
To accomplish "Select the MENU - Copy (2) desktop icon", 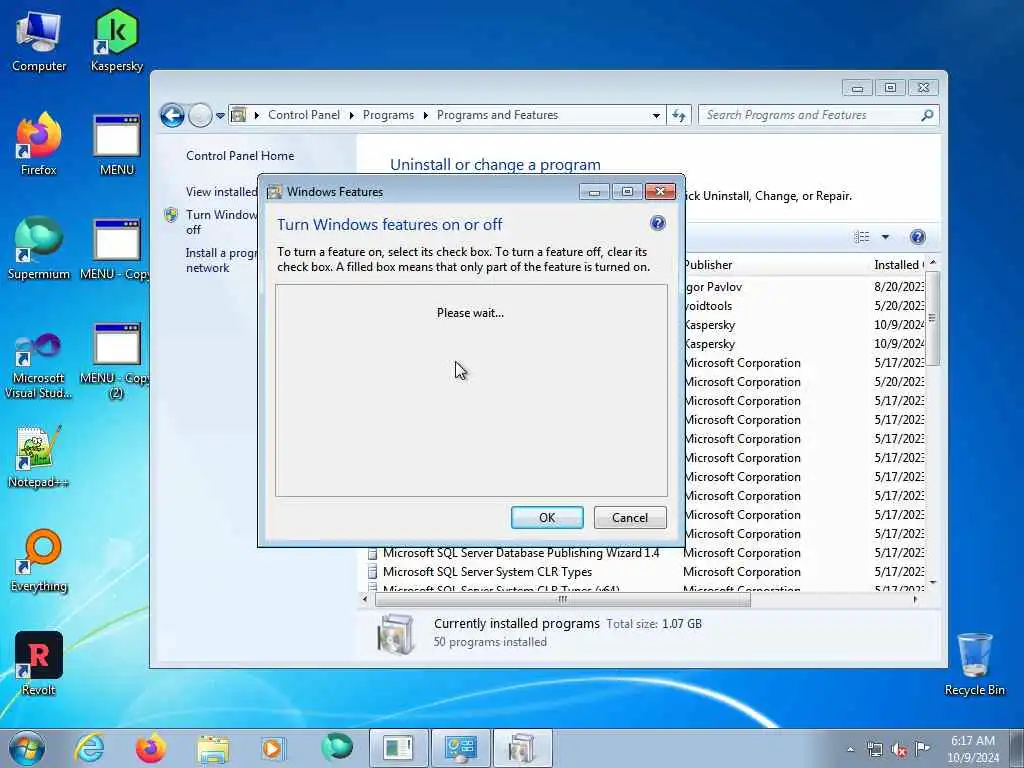I will point(116,360).
